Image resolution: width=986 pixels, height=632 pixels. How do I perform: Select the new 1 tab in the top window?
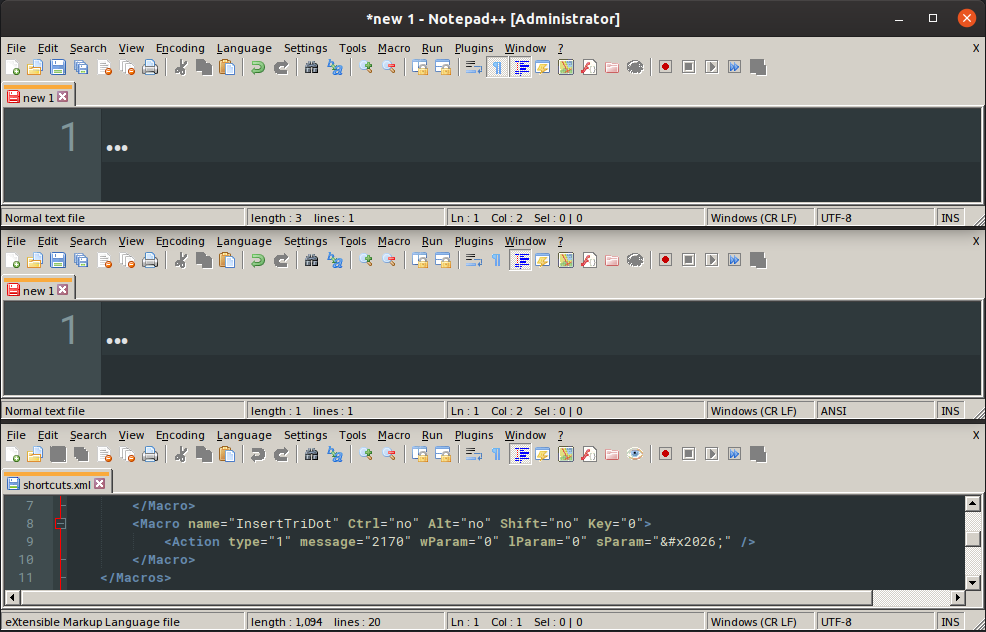[39, 97]
